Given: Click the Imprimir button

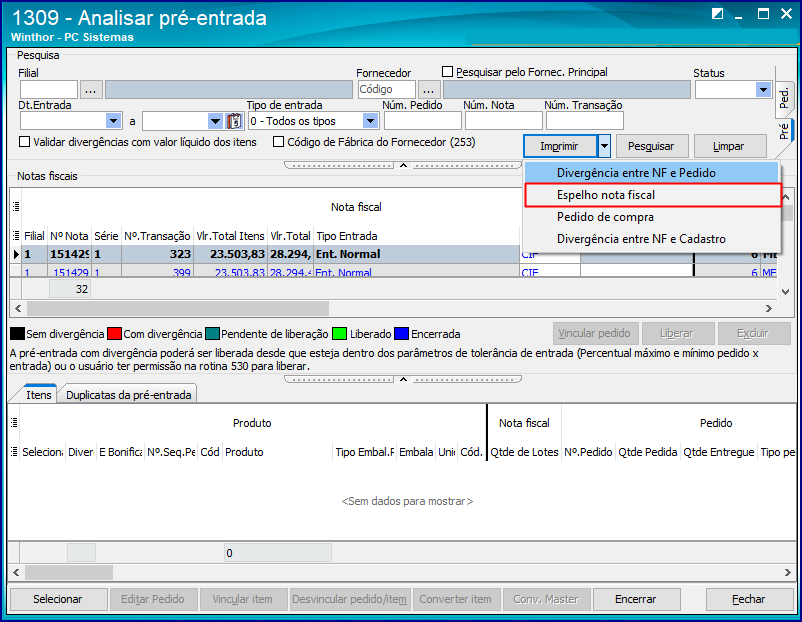Looking at the screenshot, I should (x=560, y=146).
